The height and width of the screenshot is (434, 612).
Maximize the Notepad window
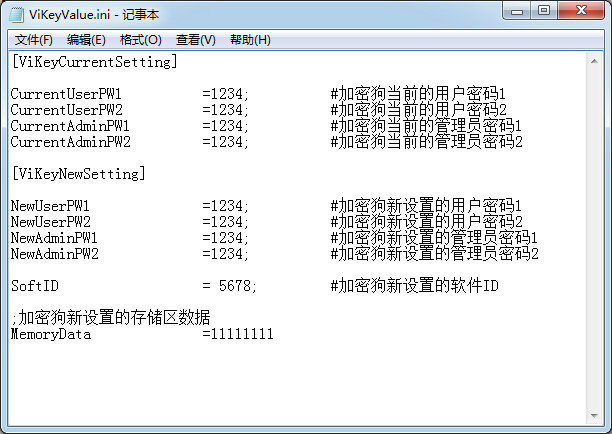click(544, 11)
